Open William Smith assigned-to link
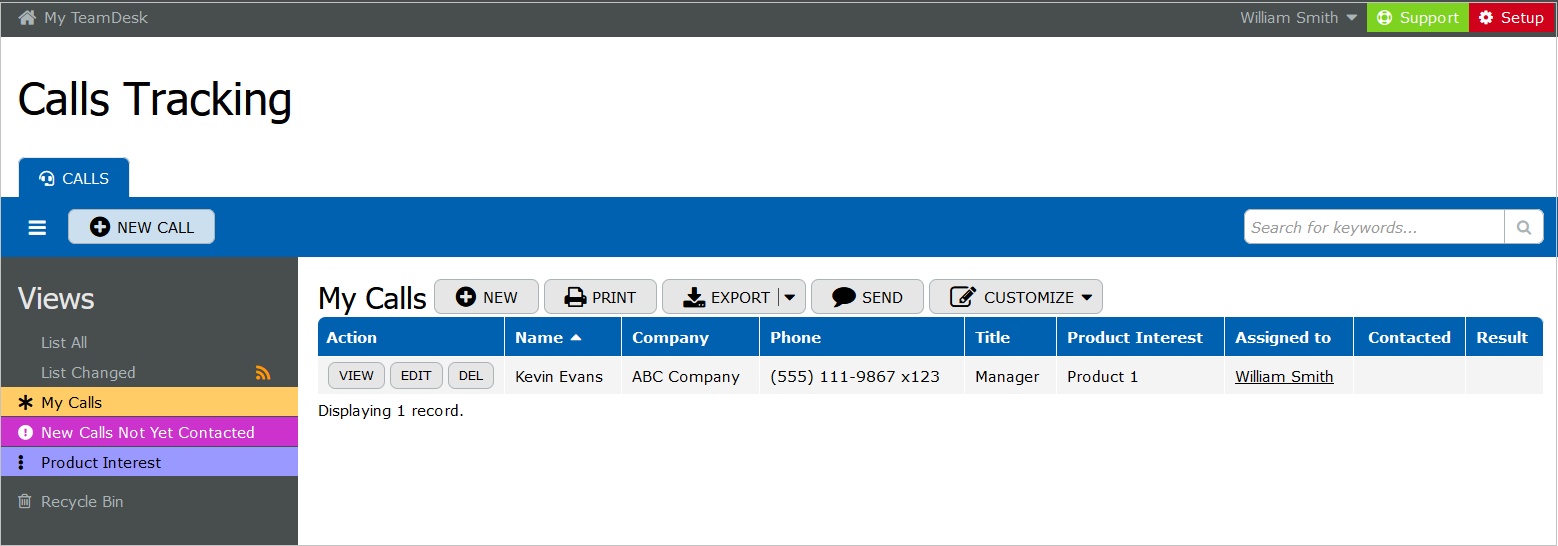 (x=1283, y=377)
